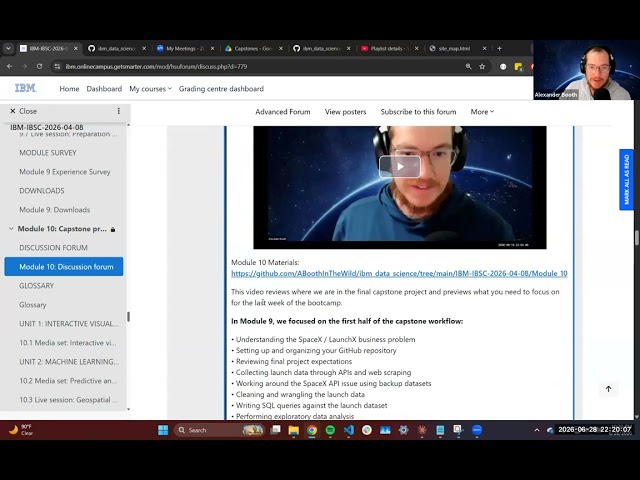This screenshot has width=640, height=480.
Task: Expand the More dropdown menu
Action: click(x=482, y=112)
